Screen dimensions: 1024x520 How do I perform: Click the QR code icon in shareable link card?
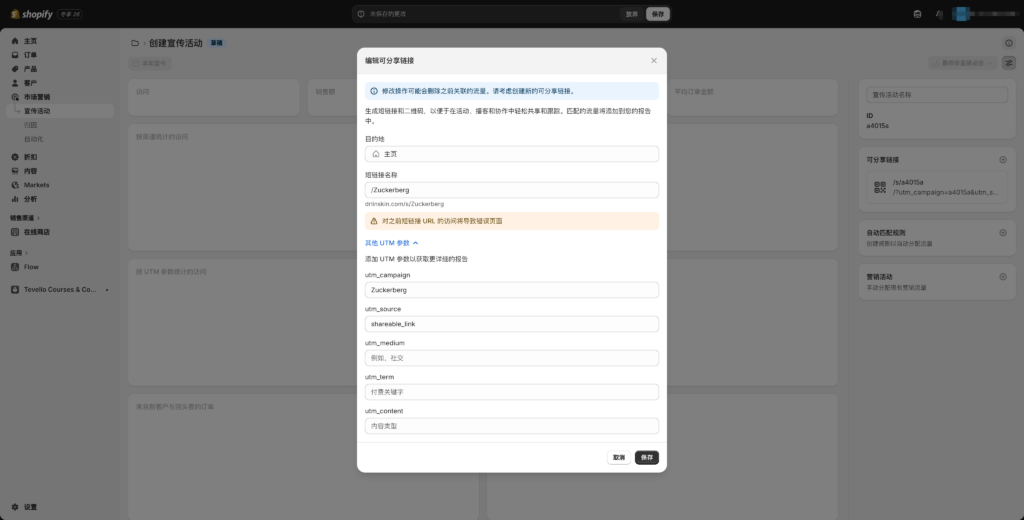[880, 187]
